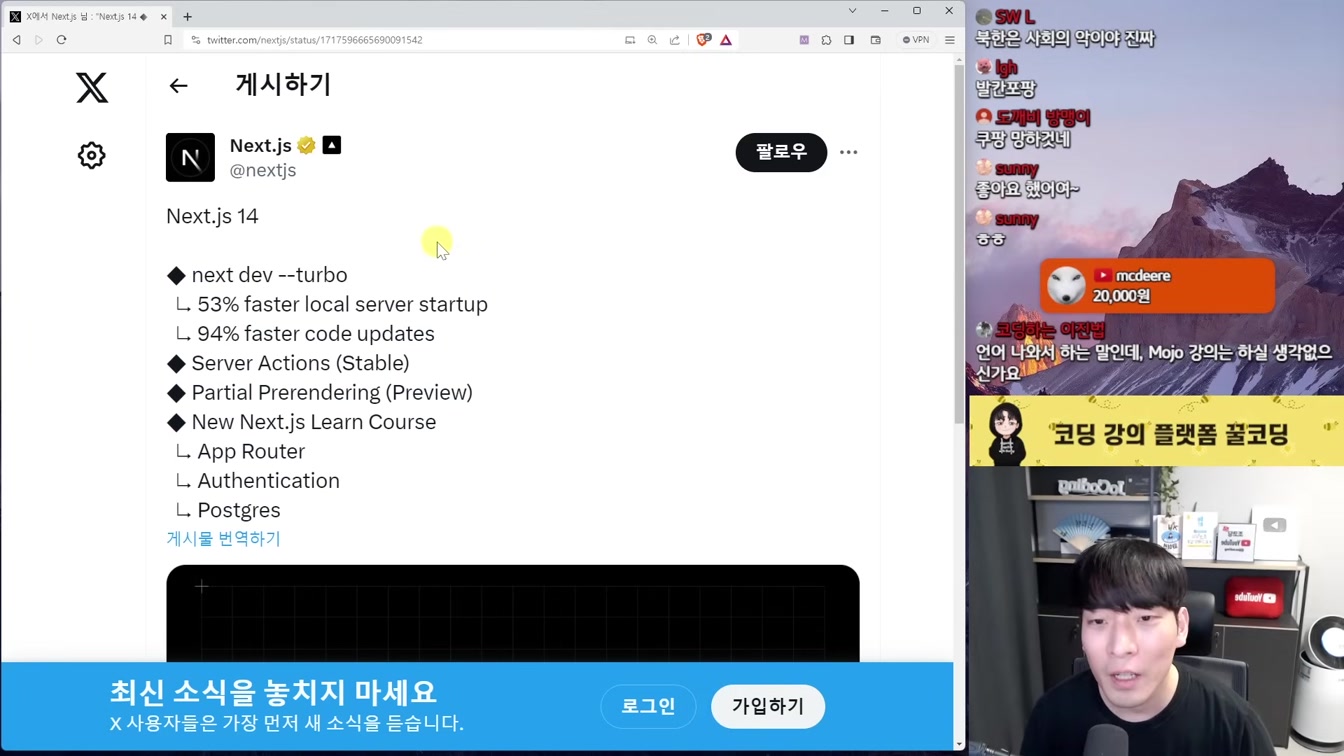This screenshot has width=1344, height=756.
Task: Click the gold verified badge next to Next.js
Action: click(306, 145)
